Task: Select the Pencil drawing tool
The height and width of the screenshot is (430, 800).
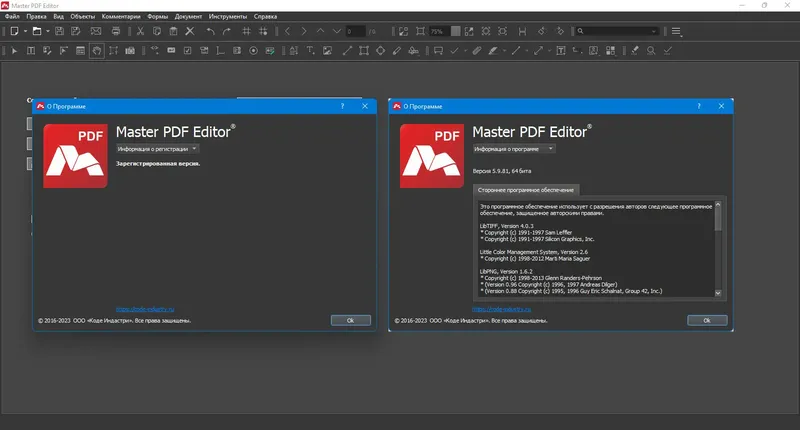Action: (397, 50)
